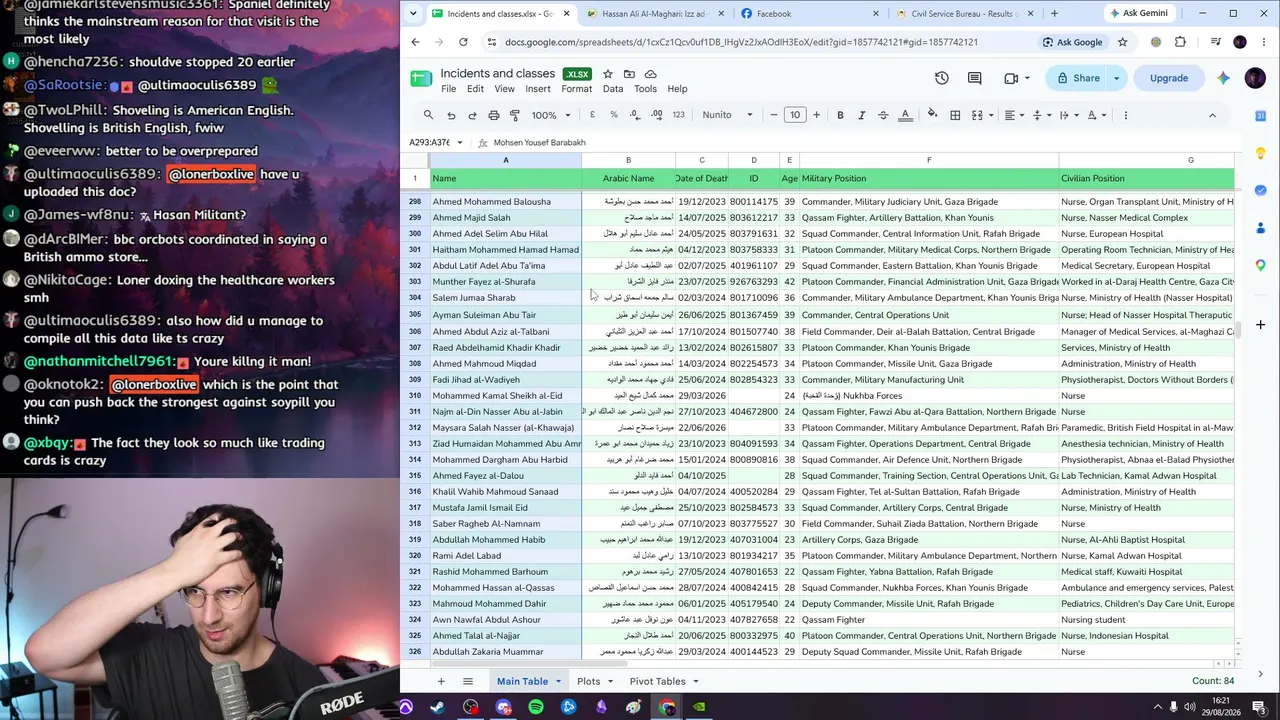Activate the paint format tool
1280x720 pixels.
(515, 115)
